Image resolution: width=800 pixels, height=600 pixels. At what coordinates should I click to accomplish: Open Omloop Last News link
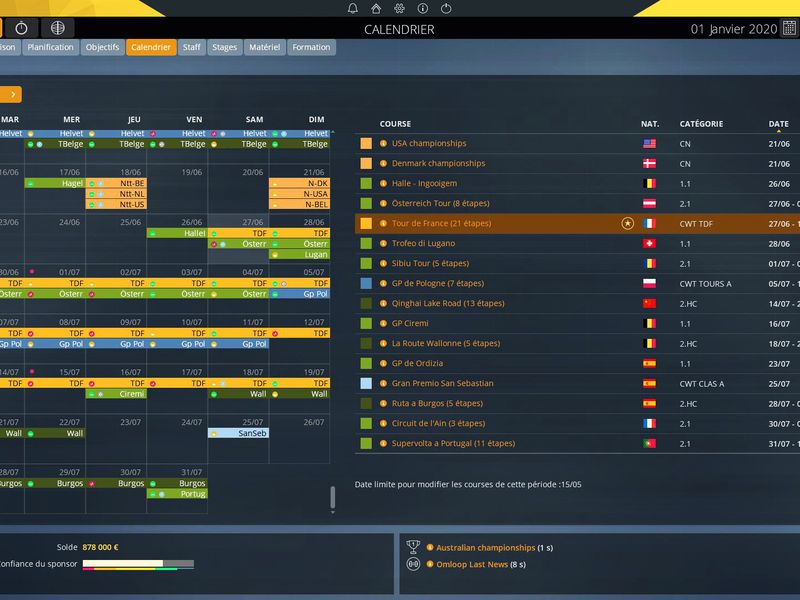coord(472,564)
